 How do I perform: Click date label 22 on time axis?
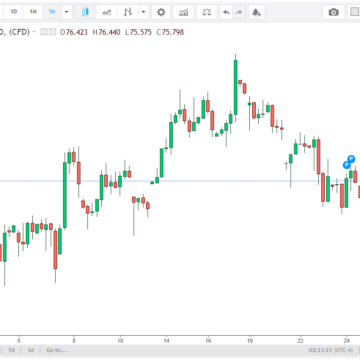tap(300, 341)
